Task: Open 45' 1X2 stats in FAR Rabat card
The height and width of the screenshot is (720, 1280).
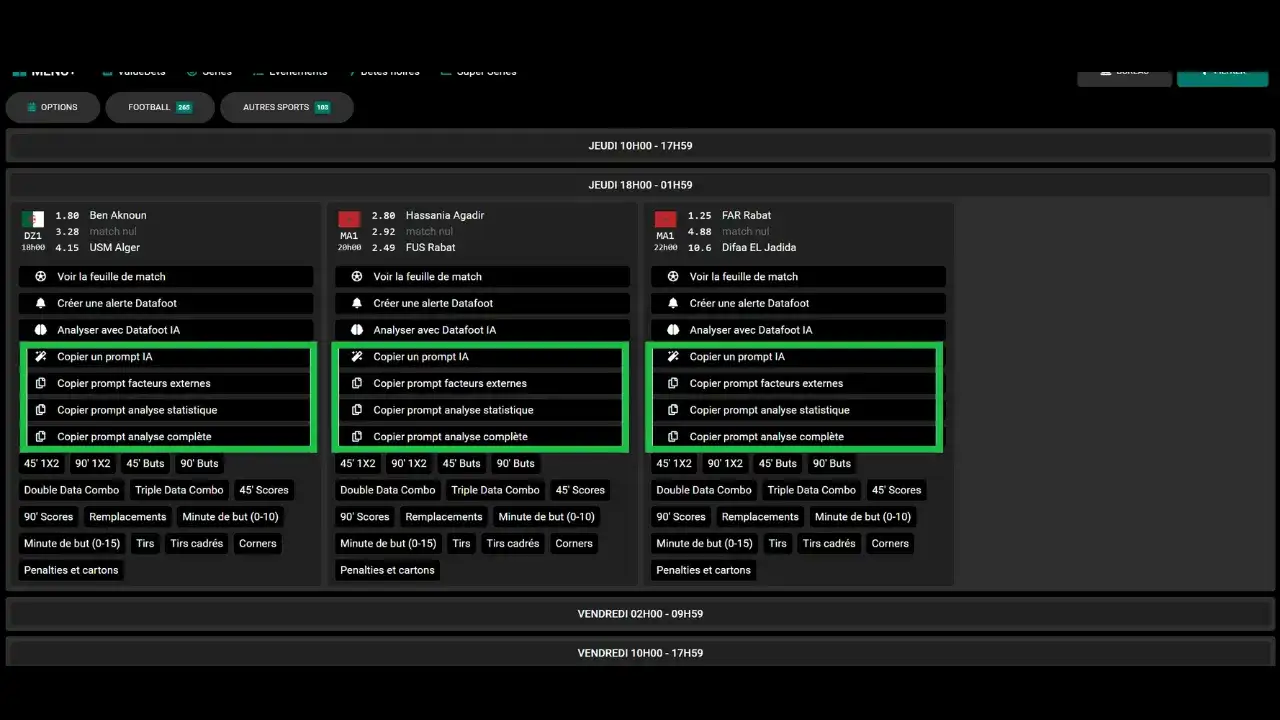Action: [x=674, y=464]
